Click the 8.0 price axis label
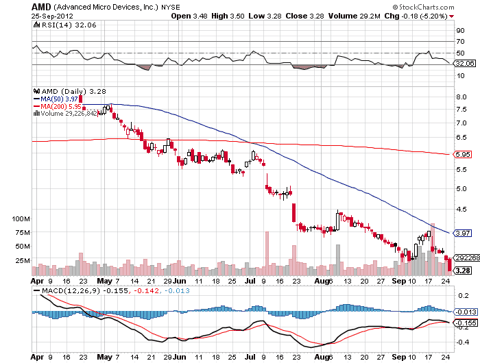Viewport: 480px width, 363px height. tap(462, 97)
